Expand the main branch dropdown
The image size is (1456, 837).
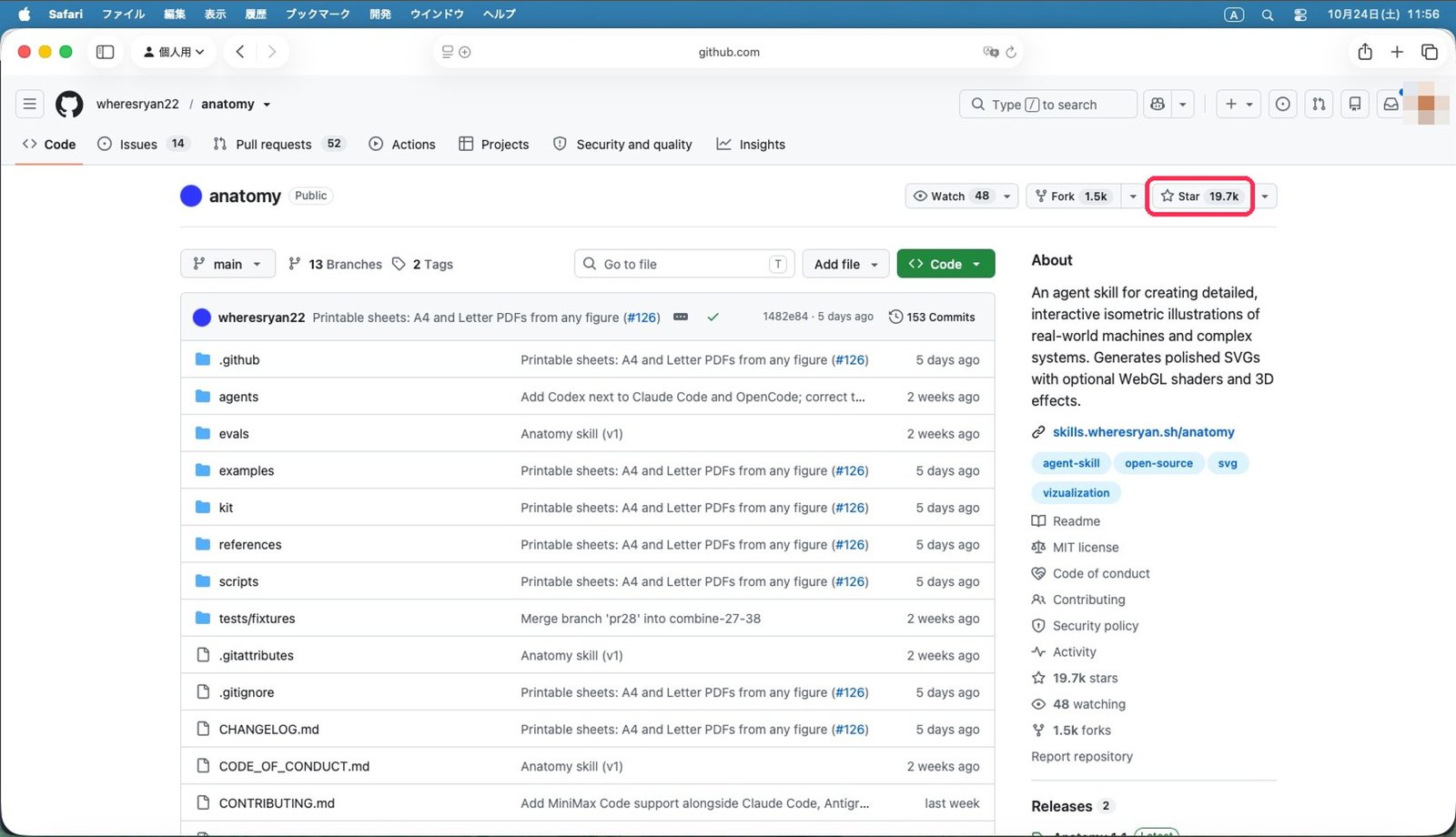(227, 264)
